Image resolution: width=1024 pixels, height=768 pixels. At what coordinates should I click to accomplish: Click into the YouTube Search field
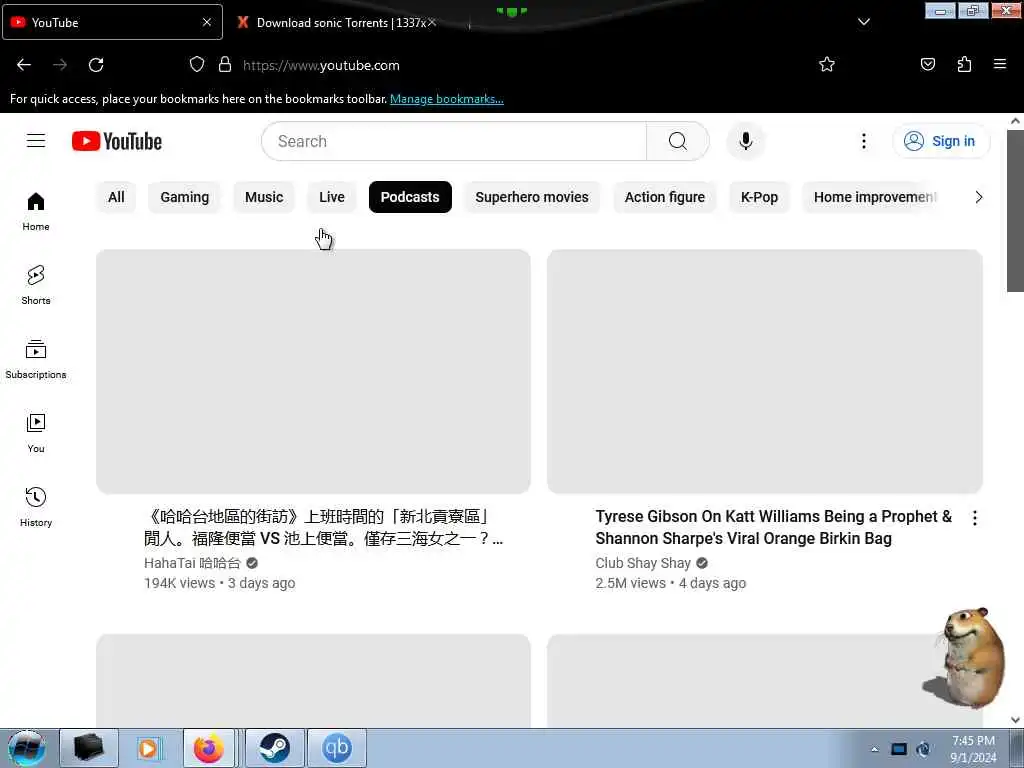click(454, 141)
